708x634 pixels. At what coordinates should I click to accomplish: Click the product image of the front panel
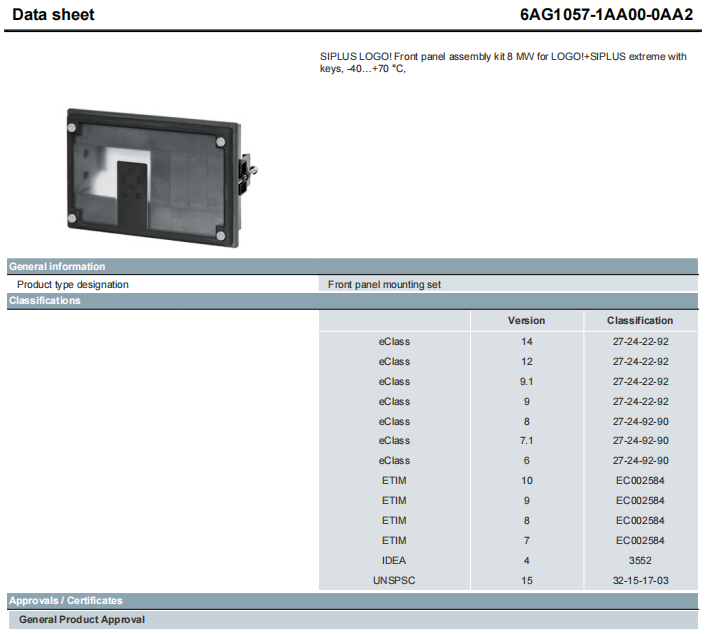156,178
